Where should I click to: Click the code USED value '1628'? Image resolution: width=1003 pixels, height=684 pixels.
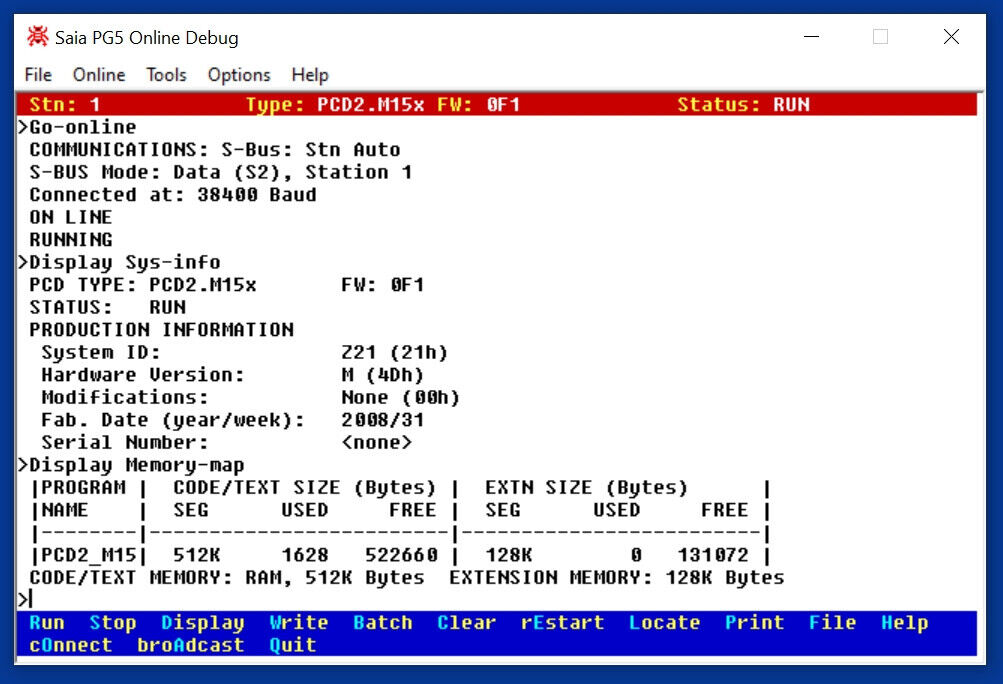[304, 555]
